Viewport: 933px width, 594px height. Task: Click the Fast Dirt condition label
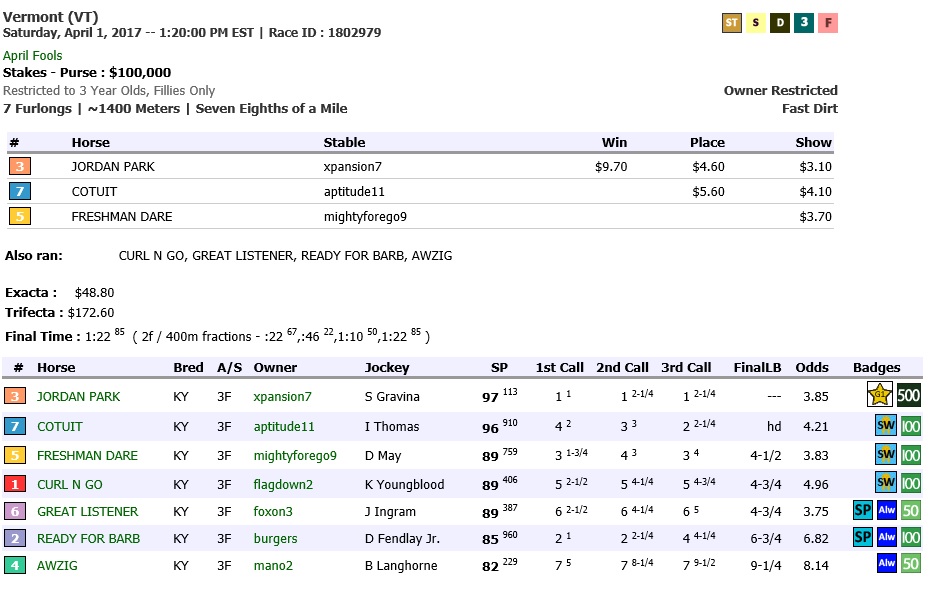tap(810, 108)
